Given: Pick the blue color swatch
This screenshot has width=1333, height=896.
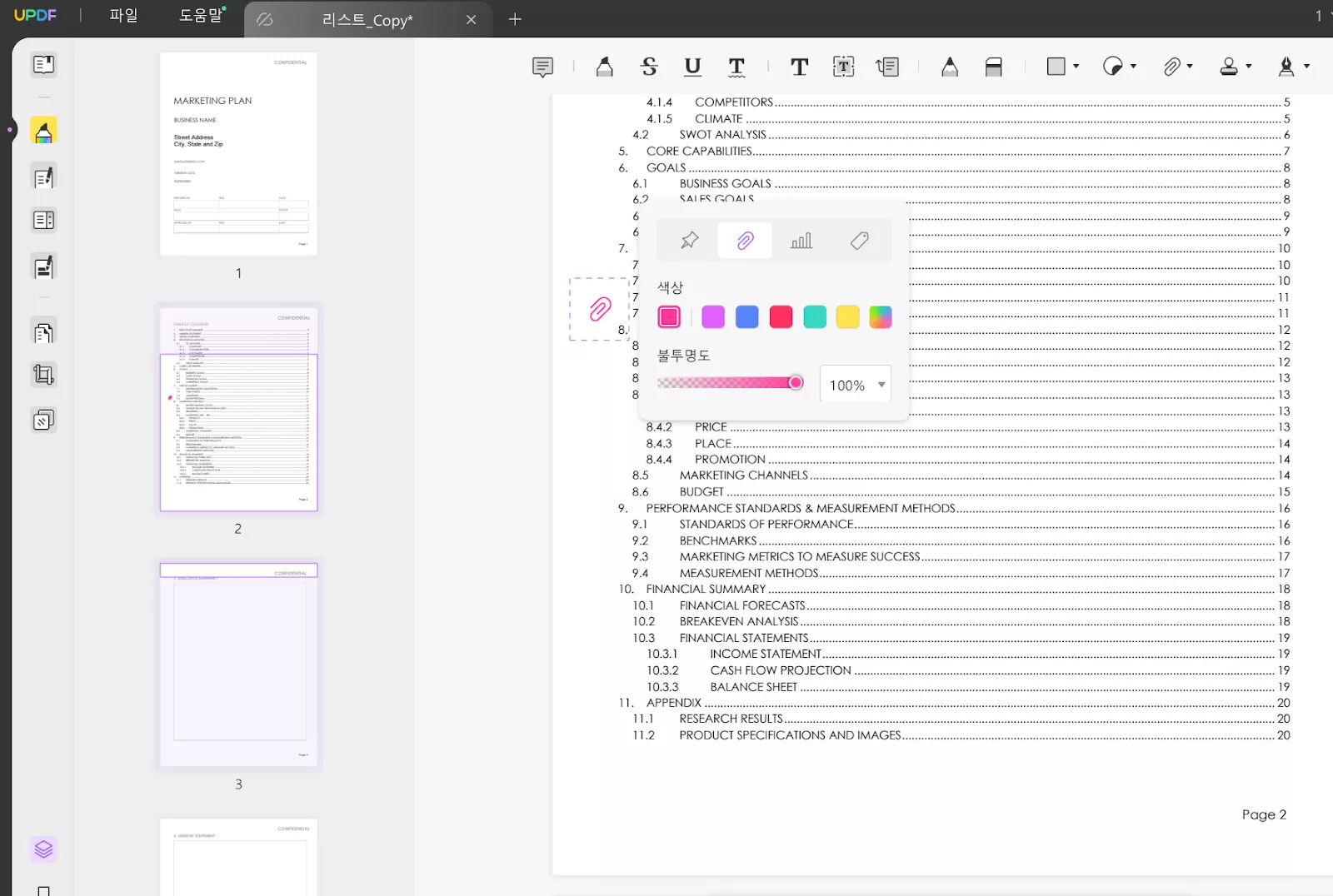Looking at the screenshot, I should tap(747, 316).
